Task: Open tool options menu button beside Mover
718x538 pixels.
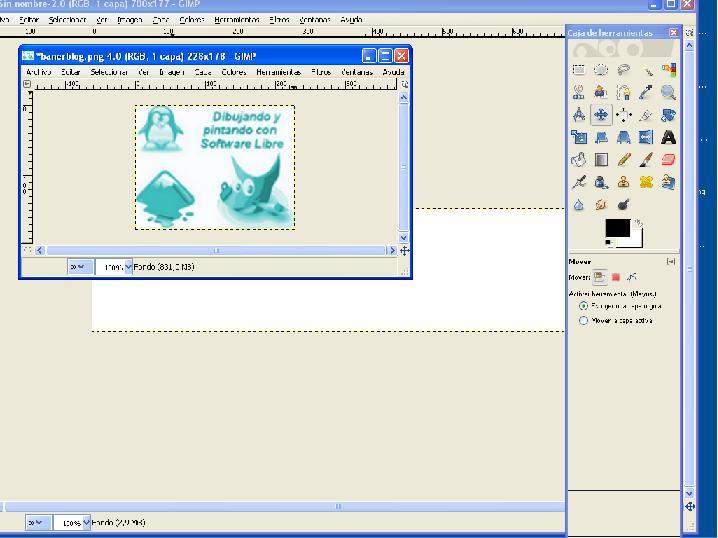Action: [x=671, y=261]
